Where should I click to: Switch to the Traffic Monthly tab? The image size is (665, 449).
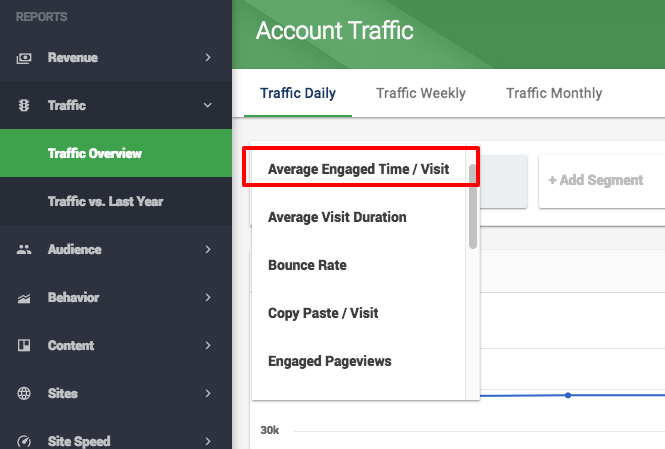point(554,93)
